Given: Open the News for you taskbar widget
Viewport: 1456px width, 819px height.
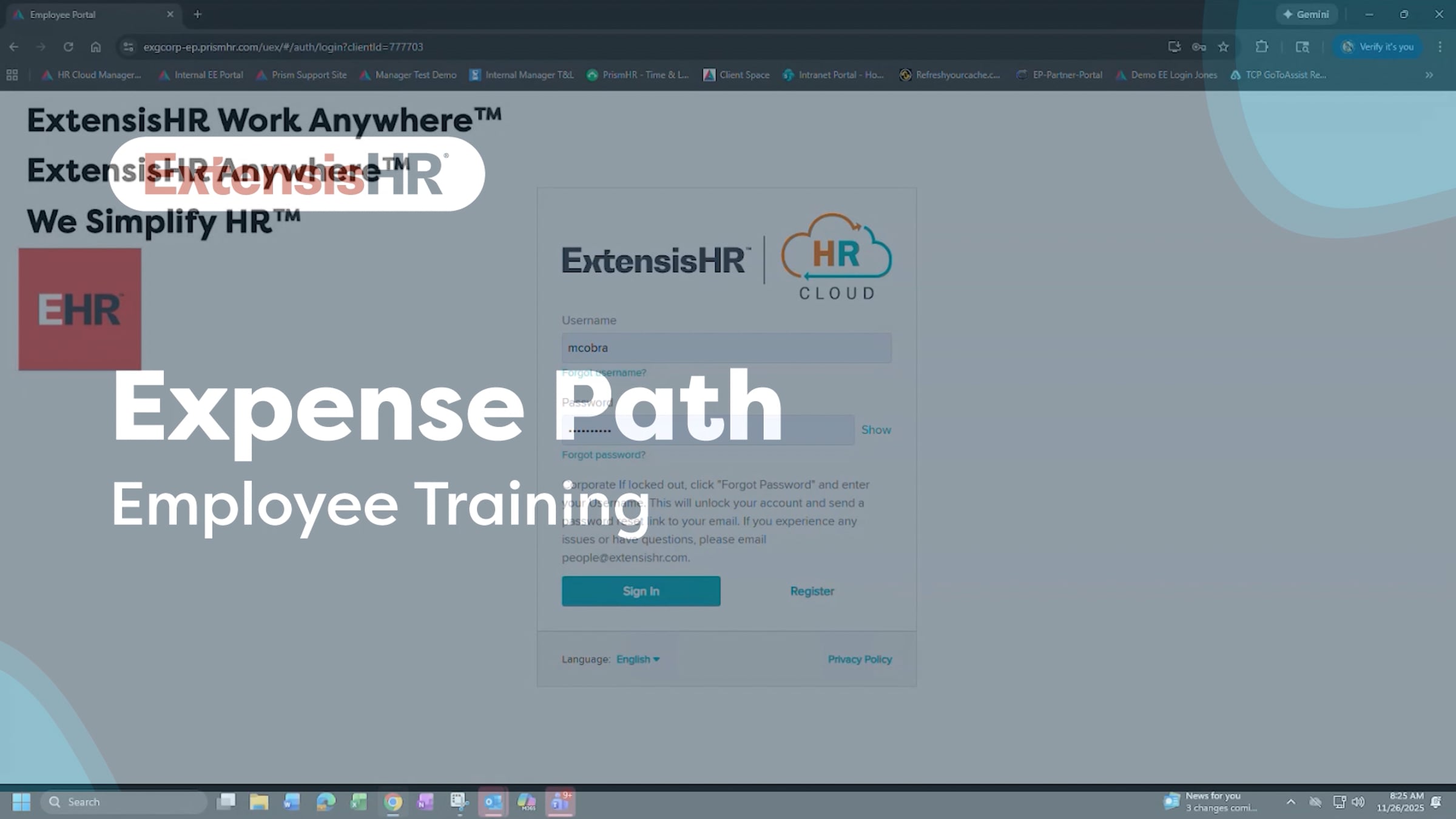Looking at the screenshot, I should point(1211,802).
